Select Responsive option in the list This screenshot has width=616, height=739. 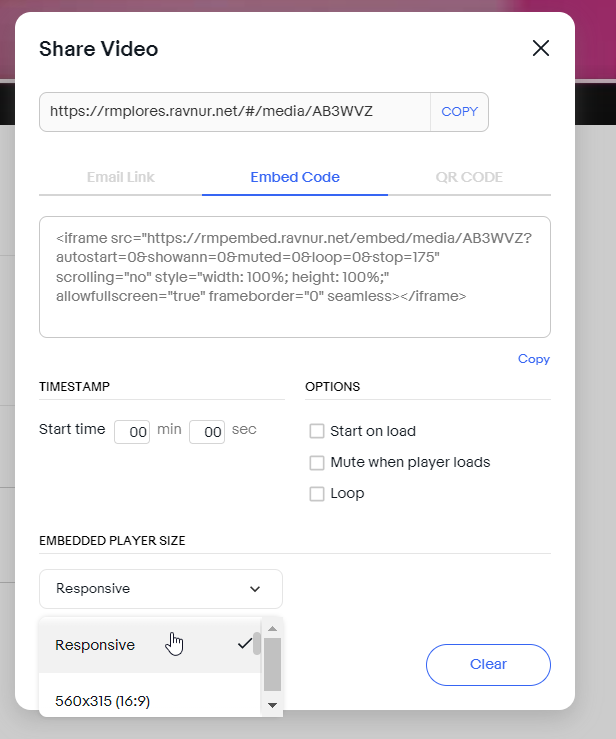(x=150, y=645)
